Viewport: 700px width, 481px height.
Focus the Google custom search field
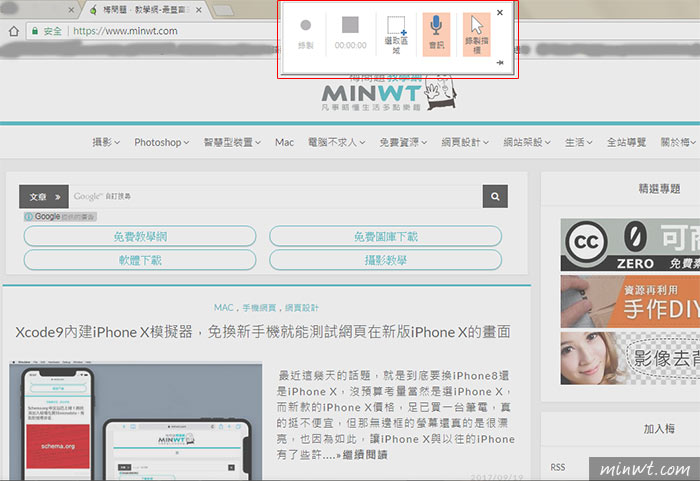[x=275, y=197]
